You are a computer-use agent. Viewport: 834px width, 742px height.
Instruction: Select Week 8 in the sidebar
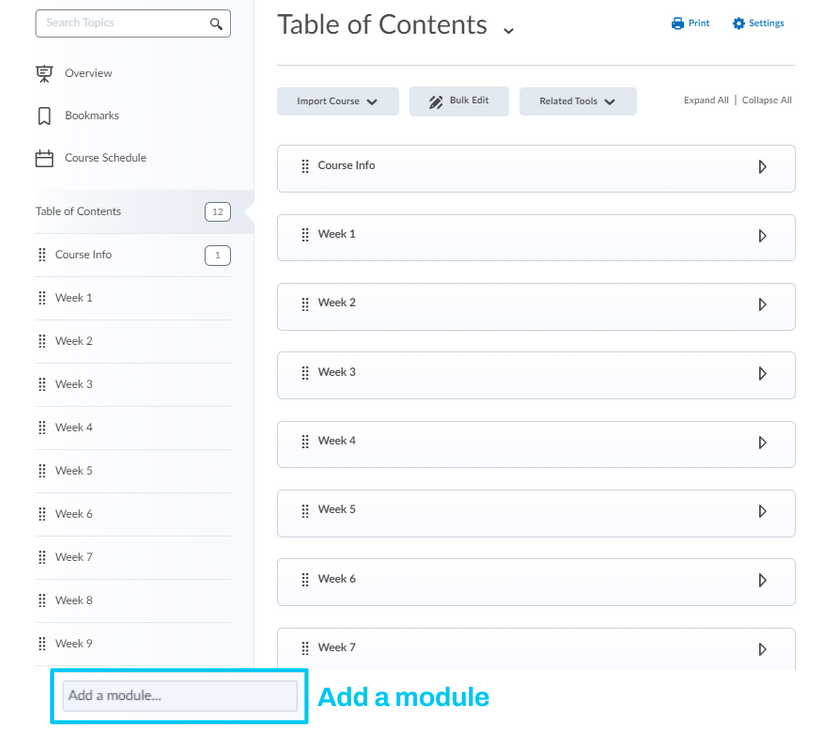click(74, 601)
